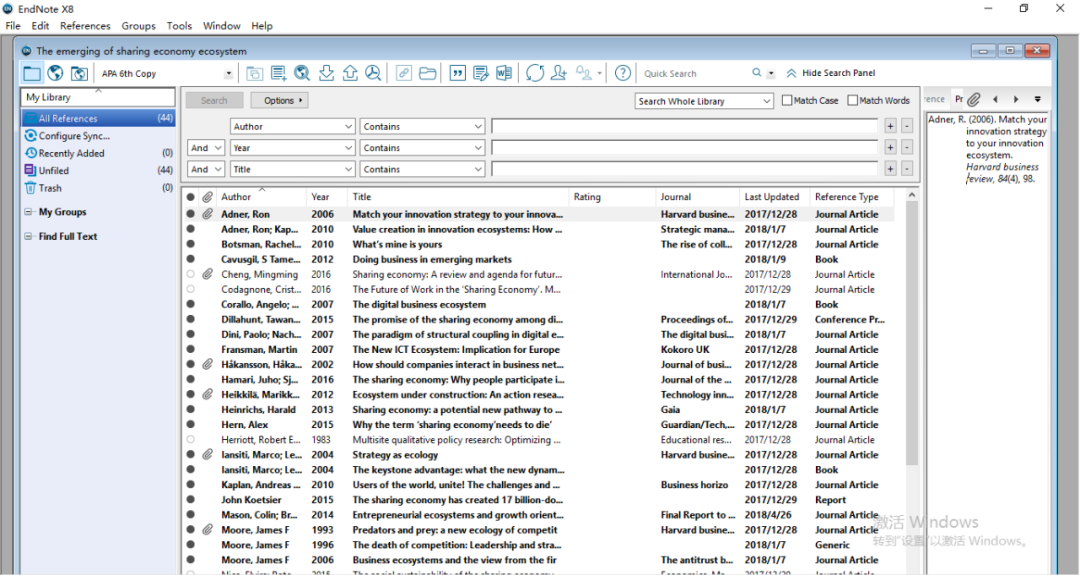Open the Tools menu
Viewport: 1080px width, 575px height.
(x=179, y=25)
